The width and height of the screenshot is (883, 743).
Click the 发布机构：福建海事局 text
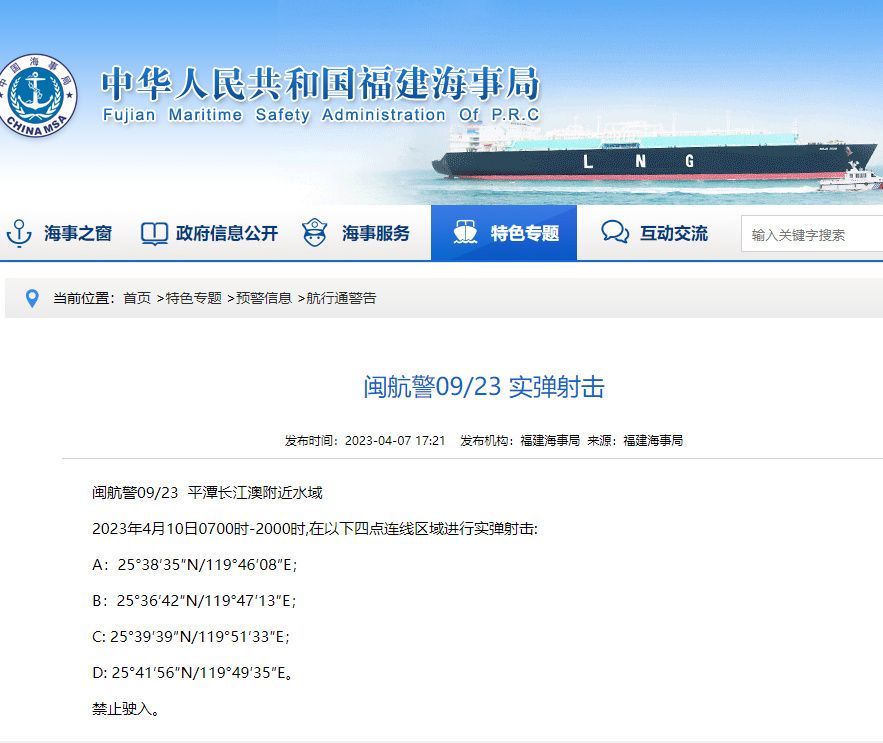coord(520,441)
